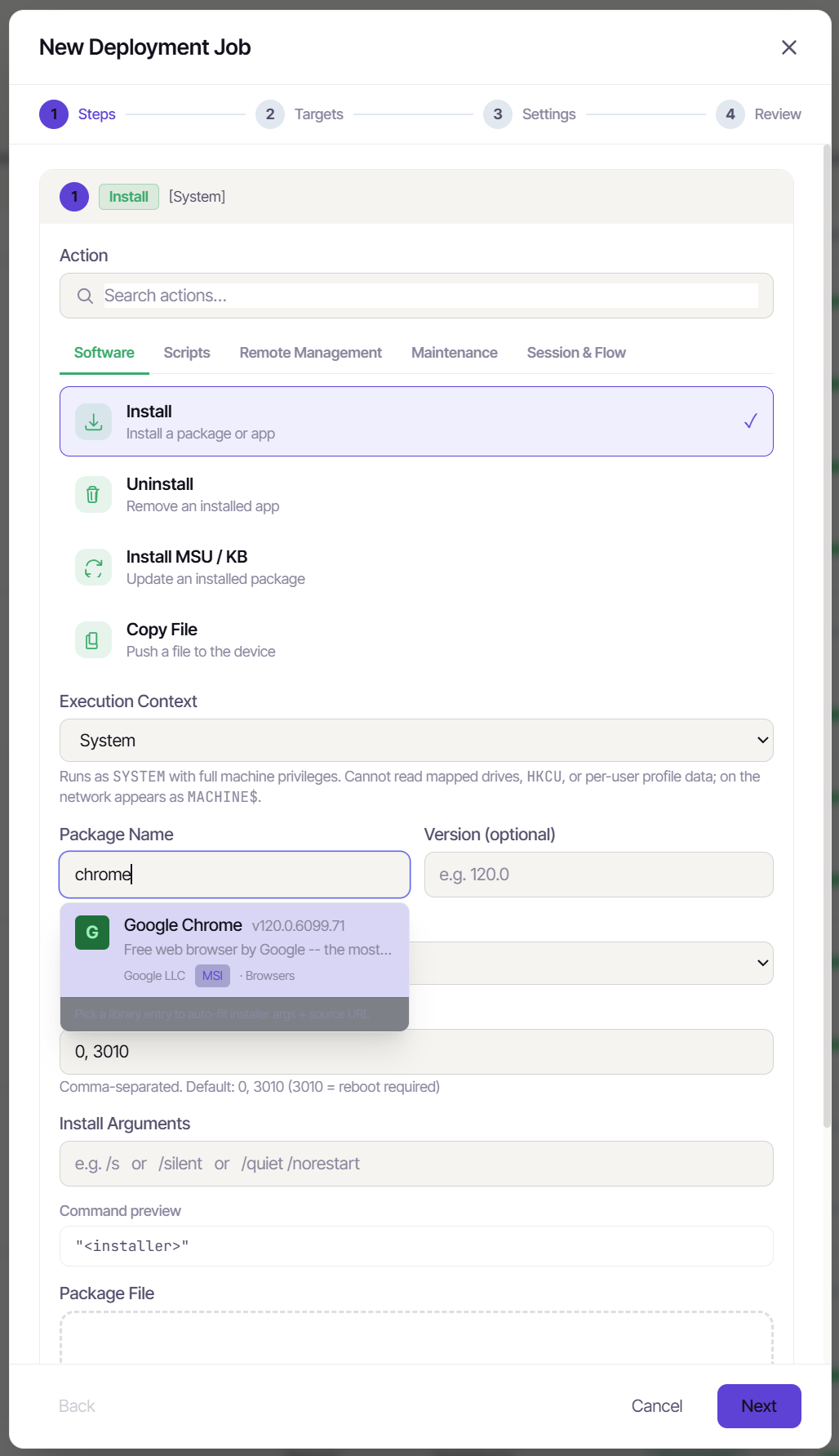Screen dimensions: 839x1456
Task: Click the dialog vertical scrollbar
Action: pyautogui.click(x=827, y=637)
